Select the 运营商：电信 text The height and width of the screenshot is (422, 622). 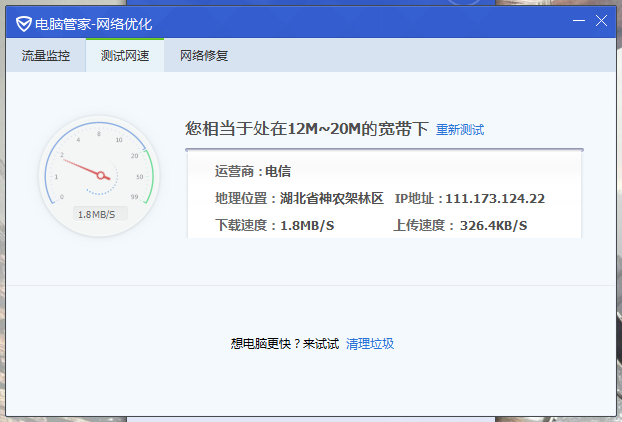(x=253, y=171)
